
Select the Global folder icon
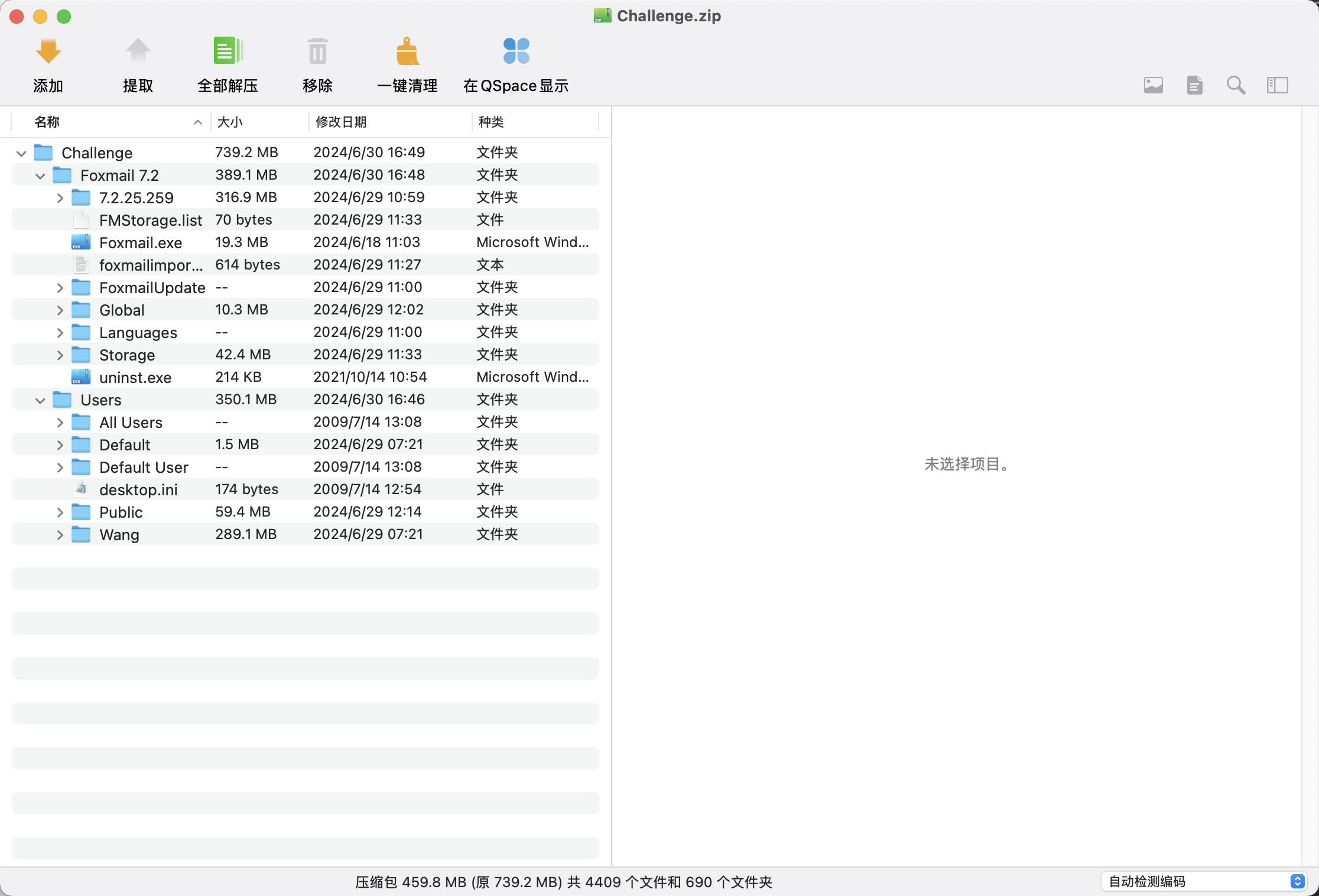click(81, 310)
